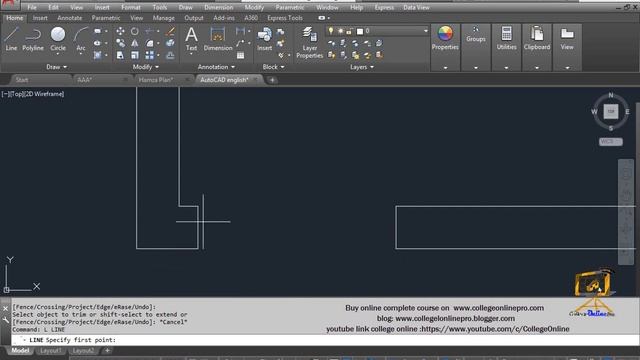Viewport: 640px width, 360px height.
Task: Expand the Layers panel
Action: [x=362, y=67]
